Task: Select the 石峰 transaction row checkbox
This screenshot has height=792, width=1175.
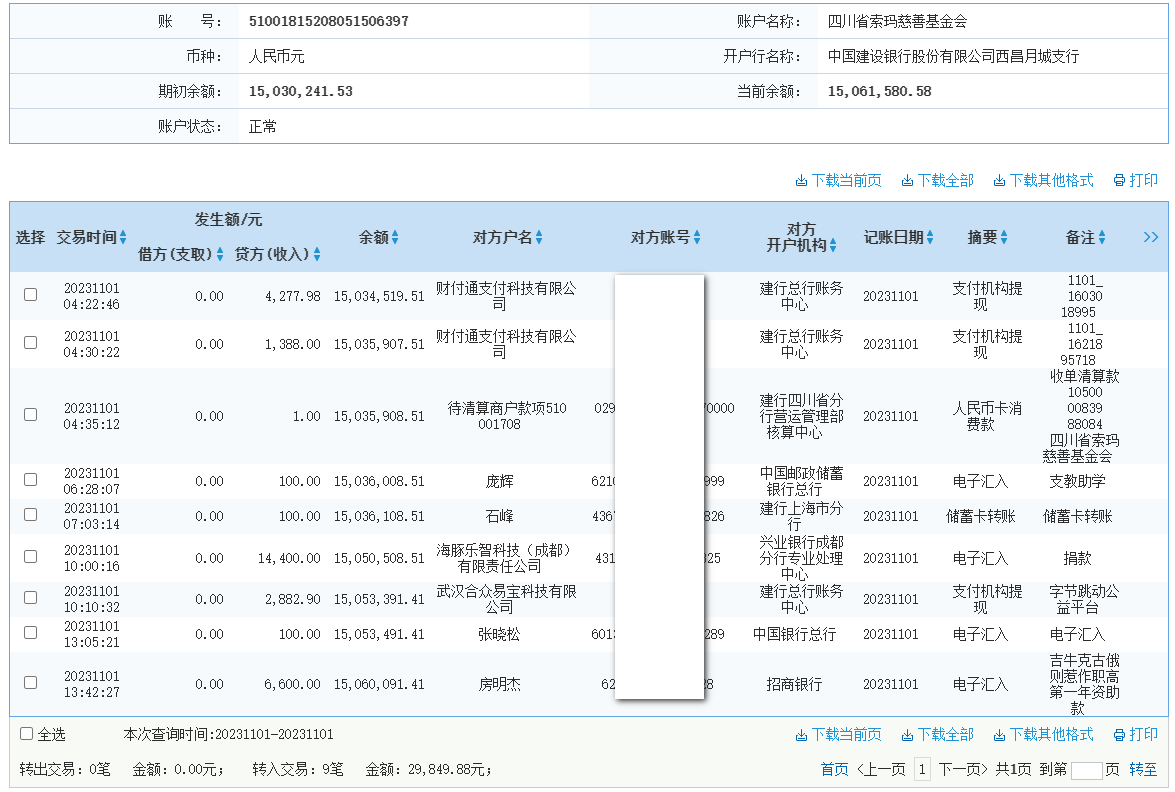Action: click(x=31, y=515)
